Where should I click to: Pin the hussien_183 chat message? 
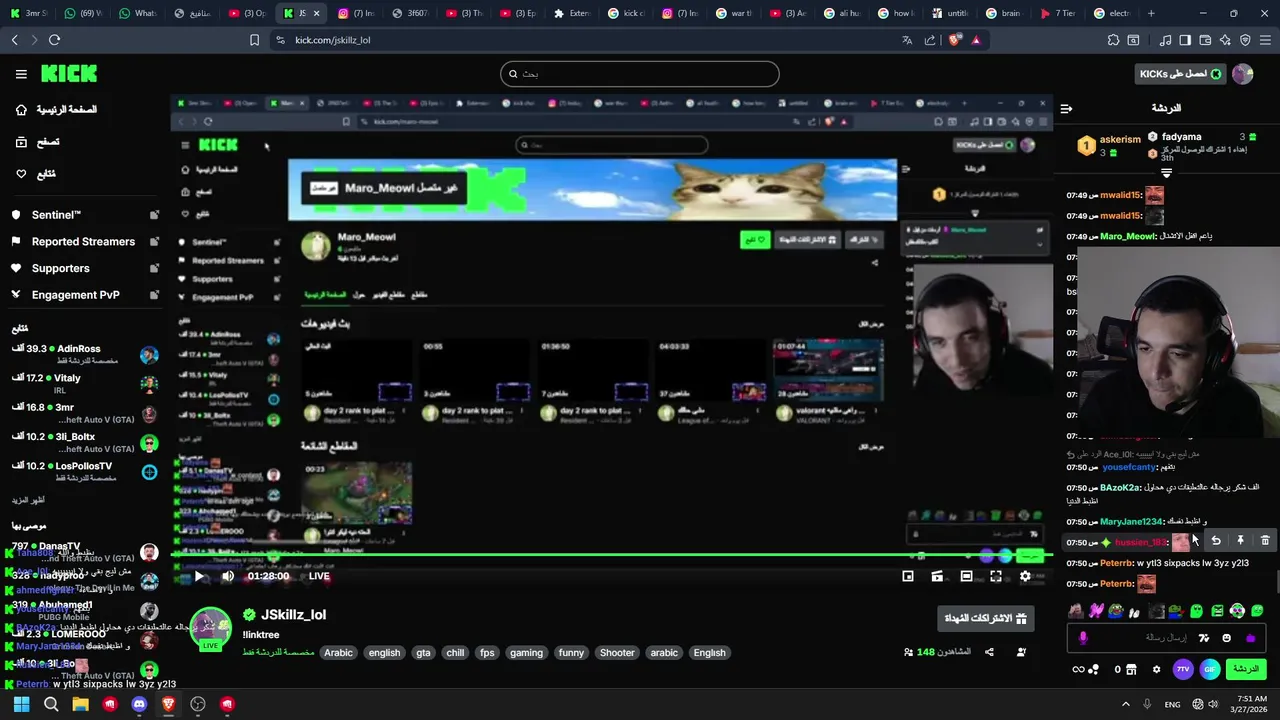click(x=1240, y=541)
